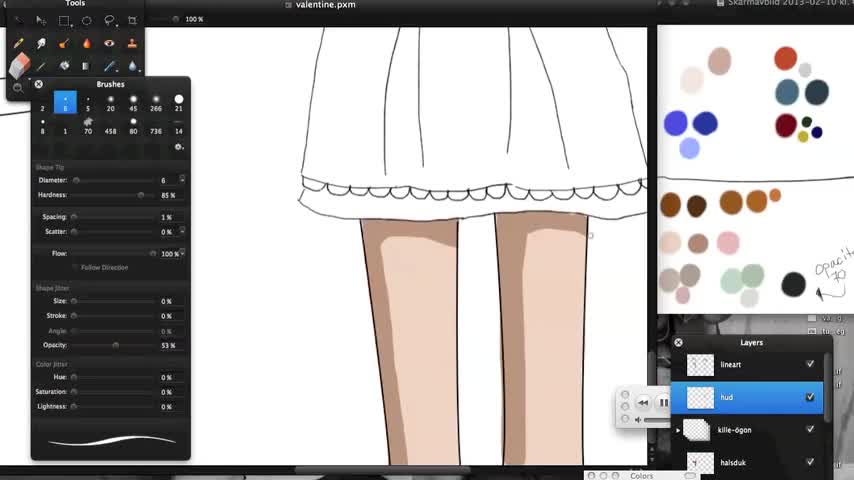The width and height of the screenshot is (854, 480).
Task: Select the lineart layer
Action: [x=747, y=364]
